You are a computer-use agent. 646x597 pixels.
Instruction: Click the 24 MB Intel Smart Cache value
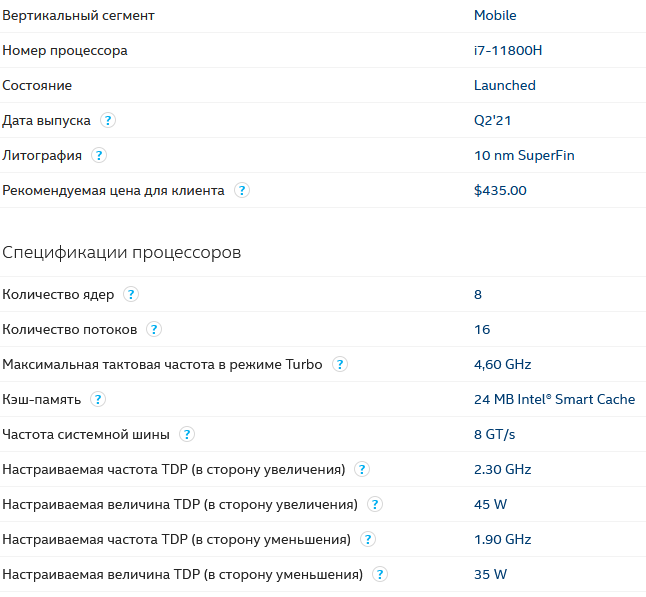pos(554,400)
